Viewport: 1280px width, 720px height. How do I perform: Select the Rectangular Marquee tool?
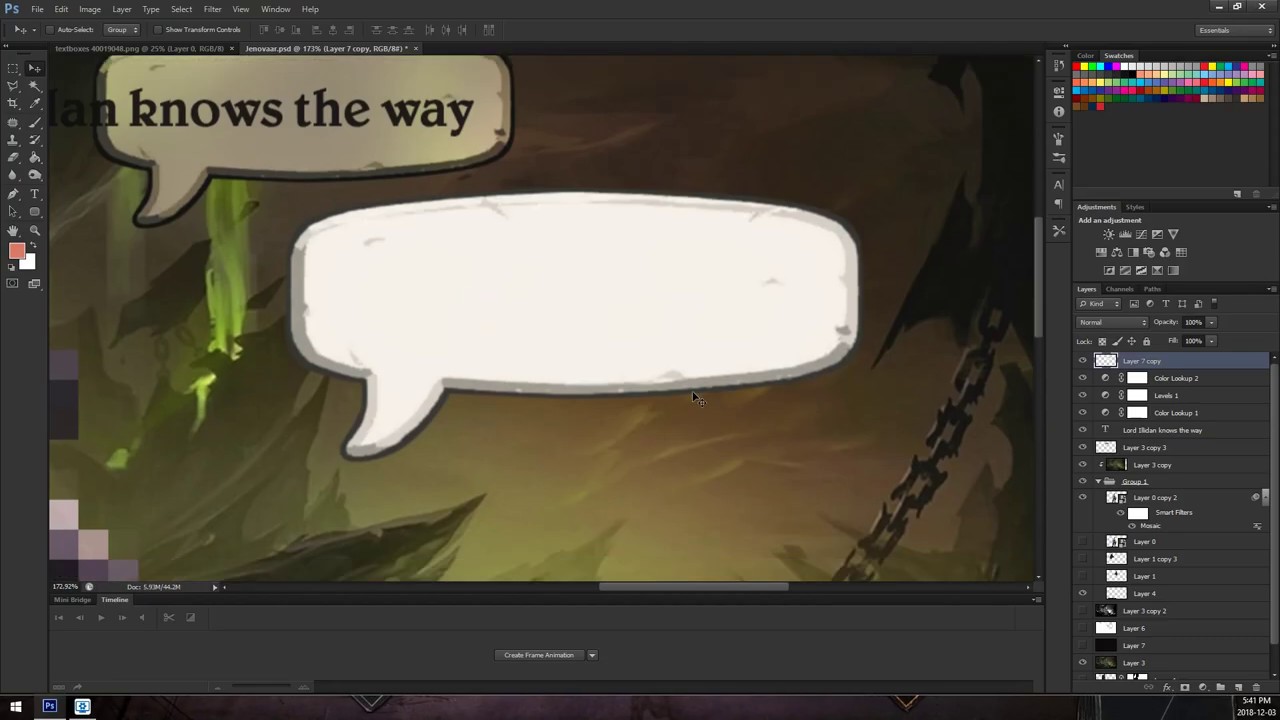(x=13, y=69)
